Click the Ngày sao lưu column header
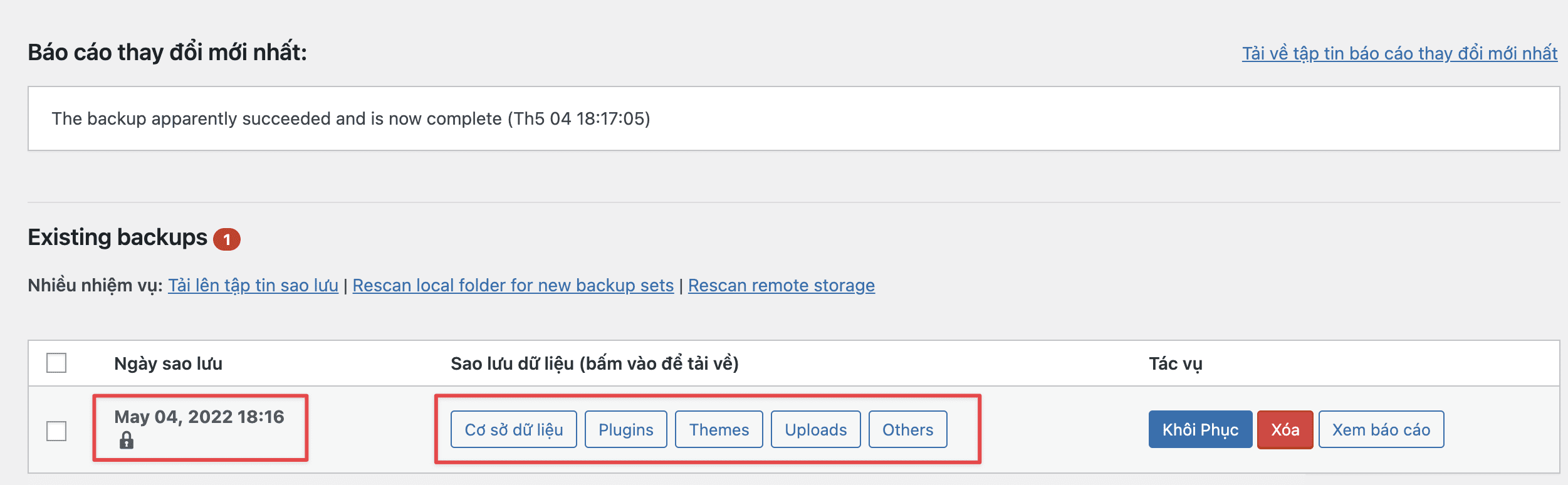This screenshot has height=485, width=1568. pyautogui.click(x=168, y=364)
